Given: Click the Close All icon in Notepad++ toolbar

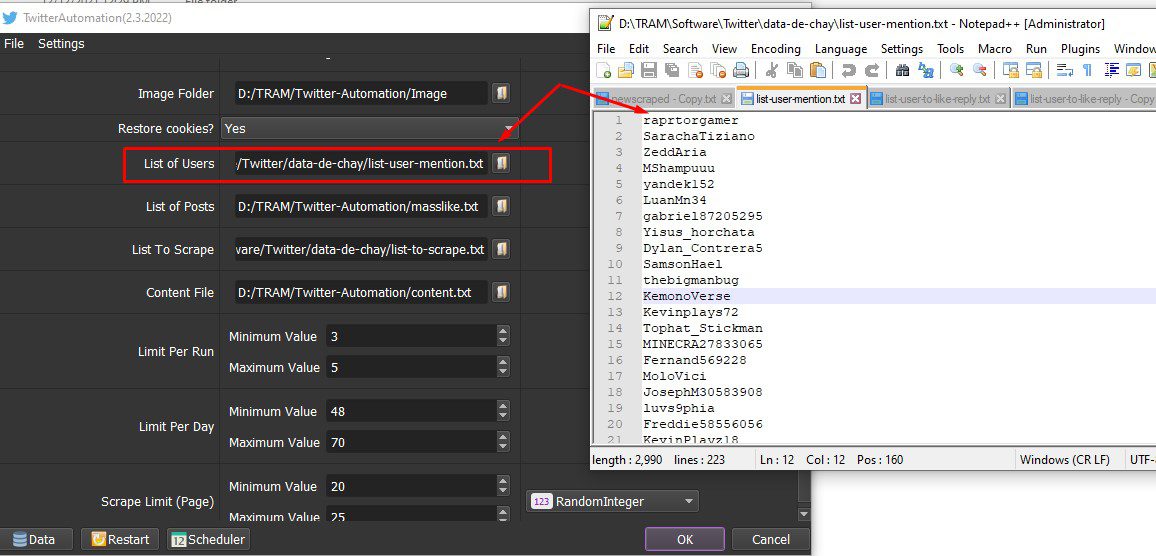Looking at the screenshot, I should click(x=718, y=71).
